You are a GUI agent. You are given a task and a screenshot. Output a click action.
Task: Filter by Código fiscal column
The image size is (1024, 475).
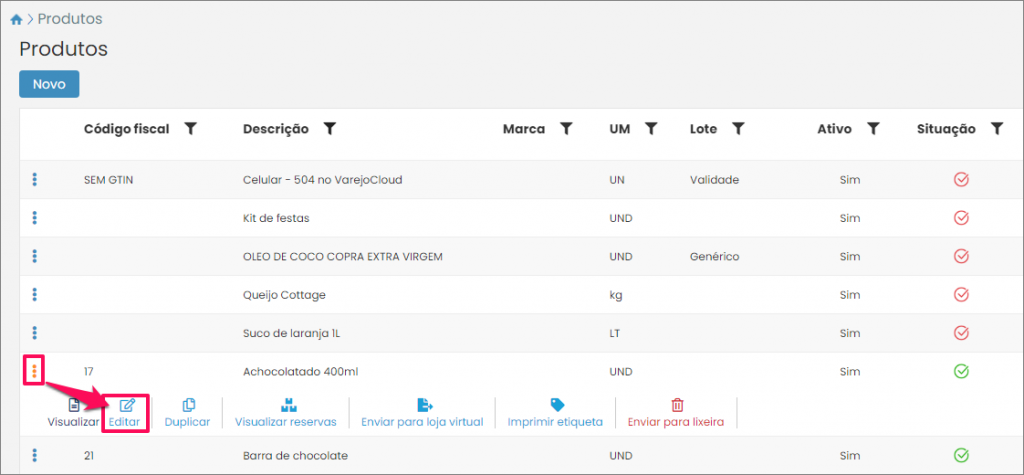(x=191, y=129)
